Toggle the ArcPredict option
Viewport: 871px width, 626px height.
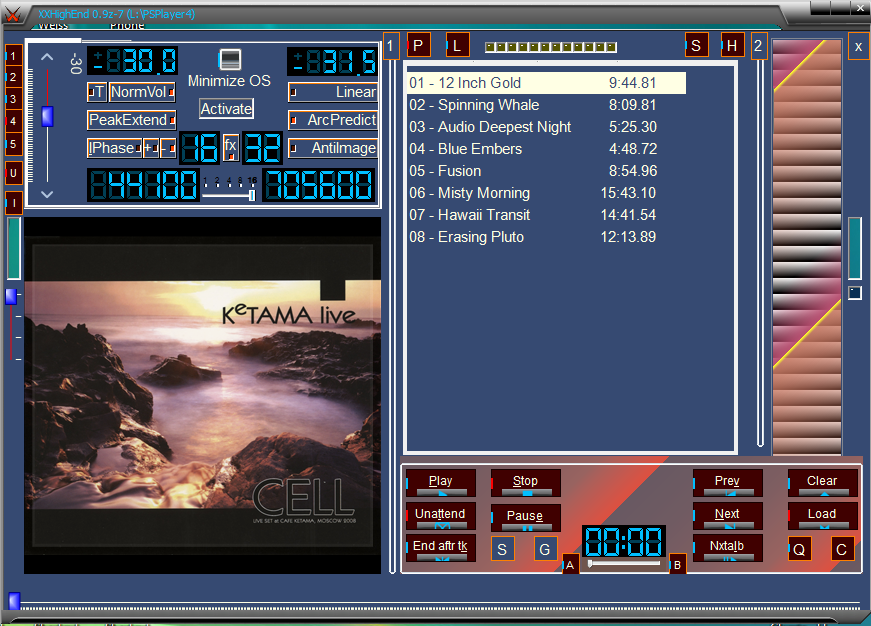pos(333,120)
